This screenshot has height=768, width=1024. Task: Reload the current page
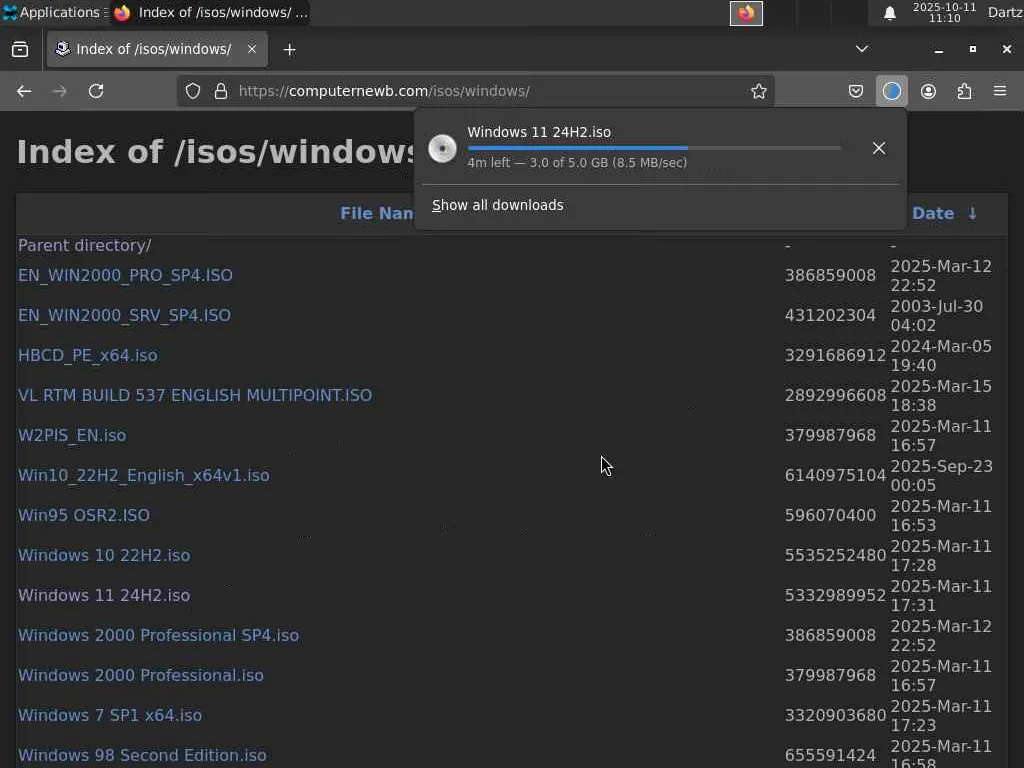coord(96,91)
